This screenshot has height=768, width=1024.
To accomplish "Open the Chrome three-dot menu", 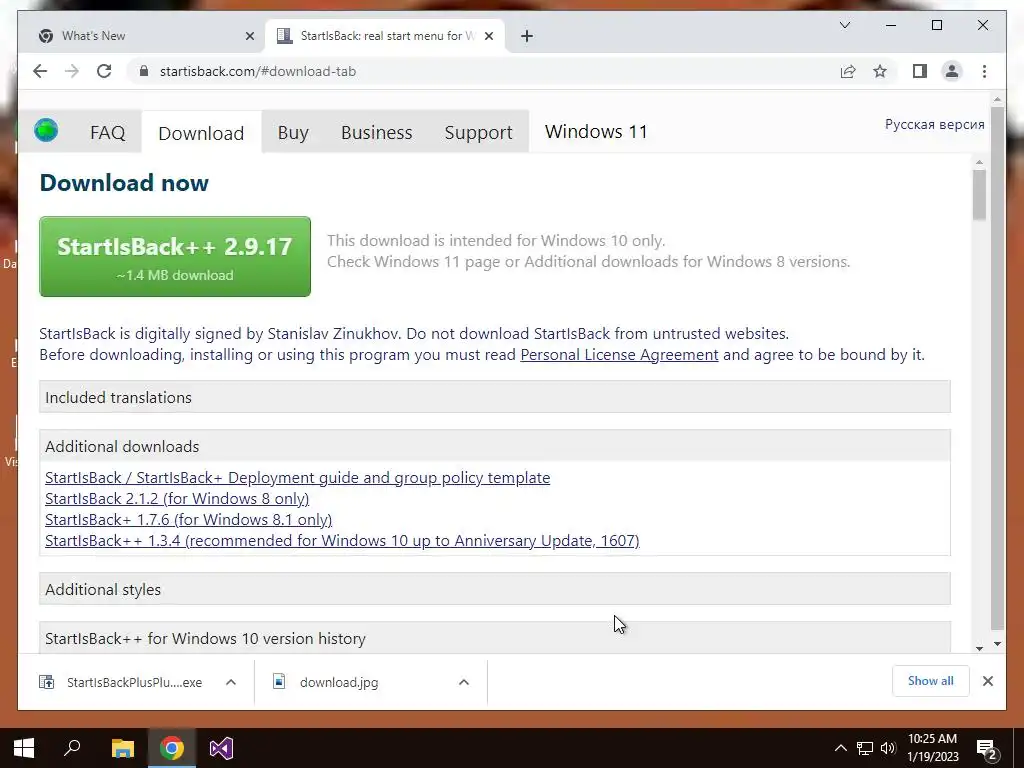I will coord(984,71).
